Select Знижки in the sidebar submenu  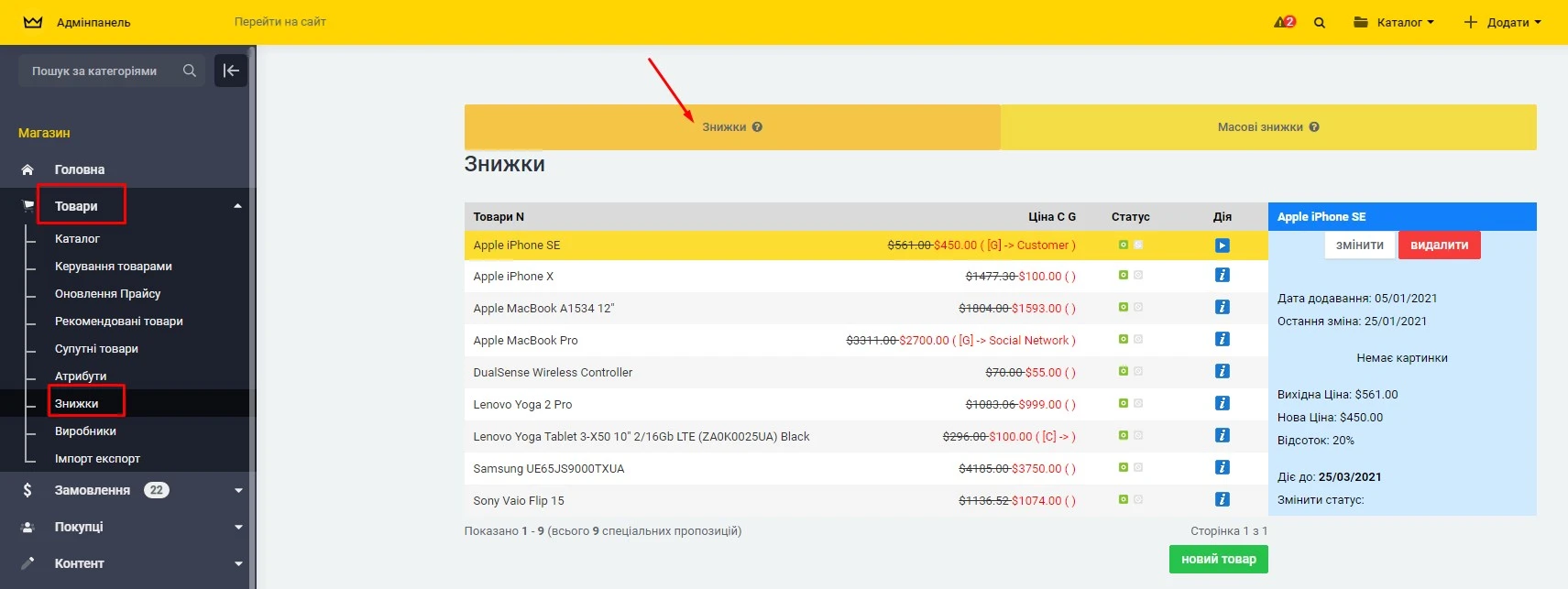pyautogui.click(x=77, y=403)
